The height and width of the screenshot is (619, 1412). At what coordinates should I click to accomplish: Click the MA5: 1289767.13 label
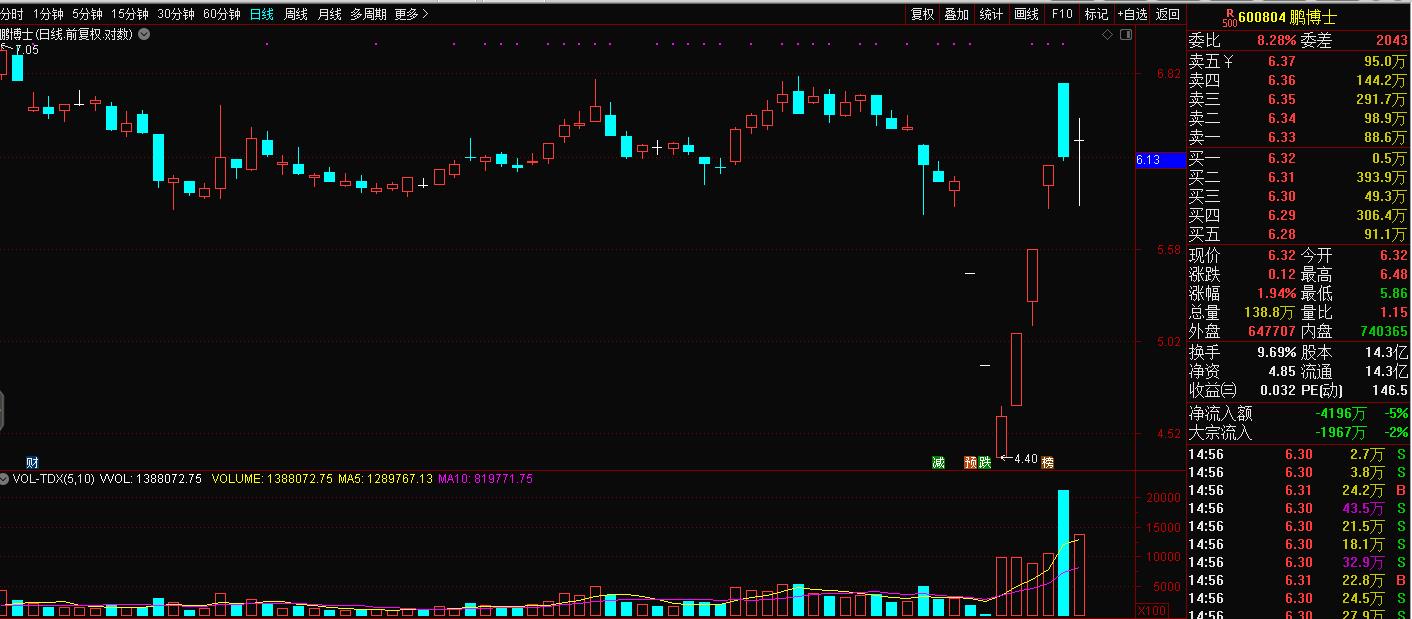(x=385, y=480)
